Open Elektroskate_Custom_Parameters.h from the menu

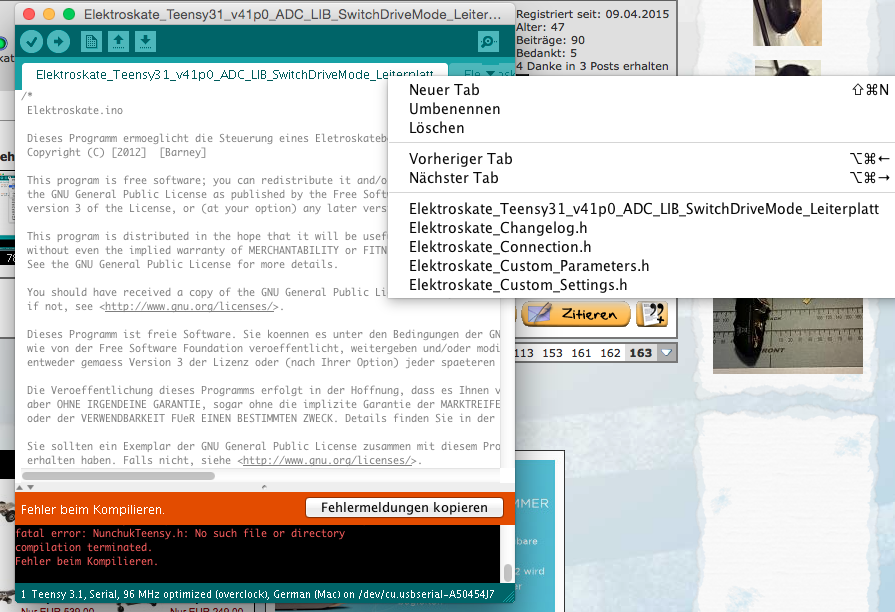click(x=642, y=265)
